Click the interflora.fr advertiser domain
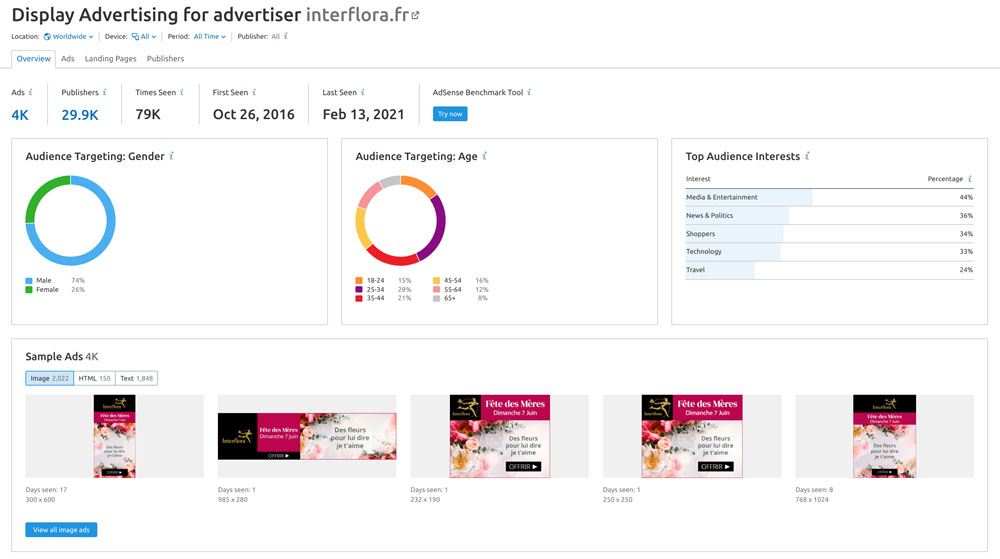 (x=357, y=15)
